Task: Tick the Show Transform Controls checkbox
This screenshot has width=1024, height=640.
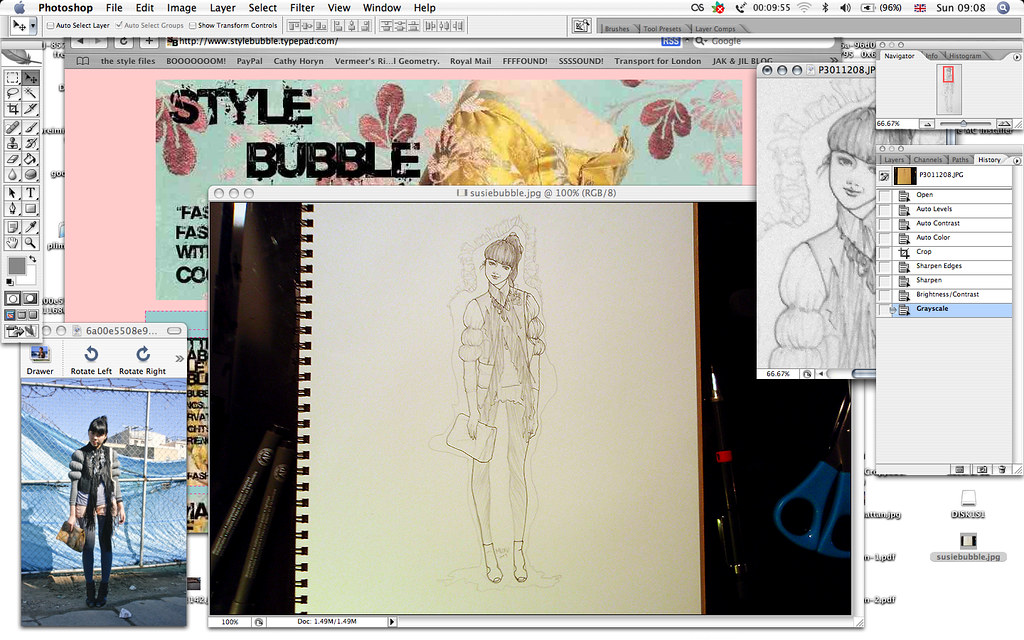Action: 192,25
